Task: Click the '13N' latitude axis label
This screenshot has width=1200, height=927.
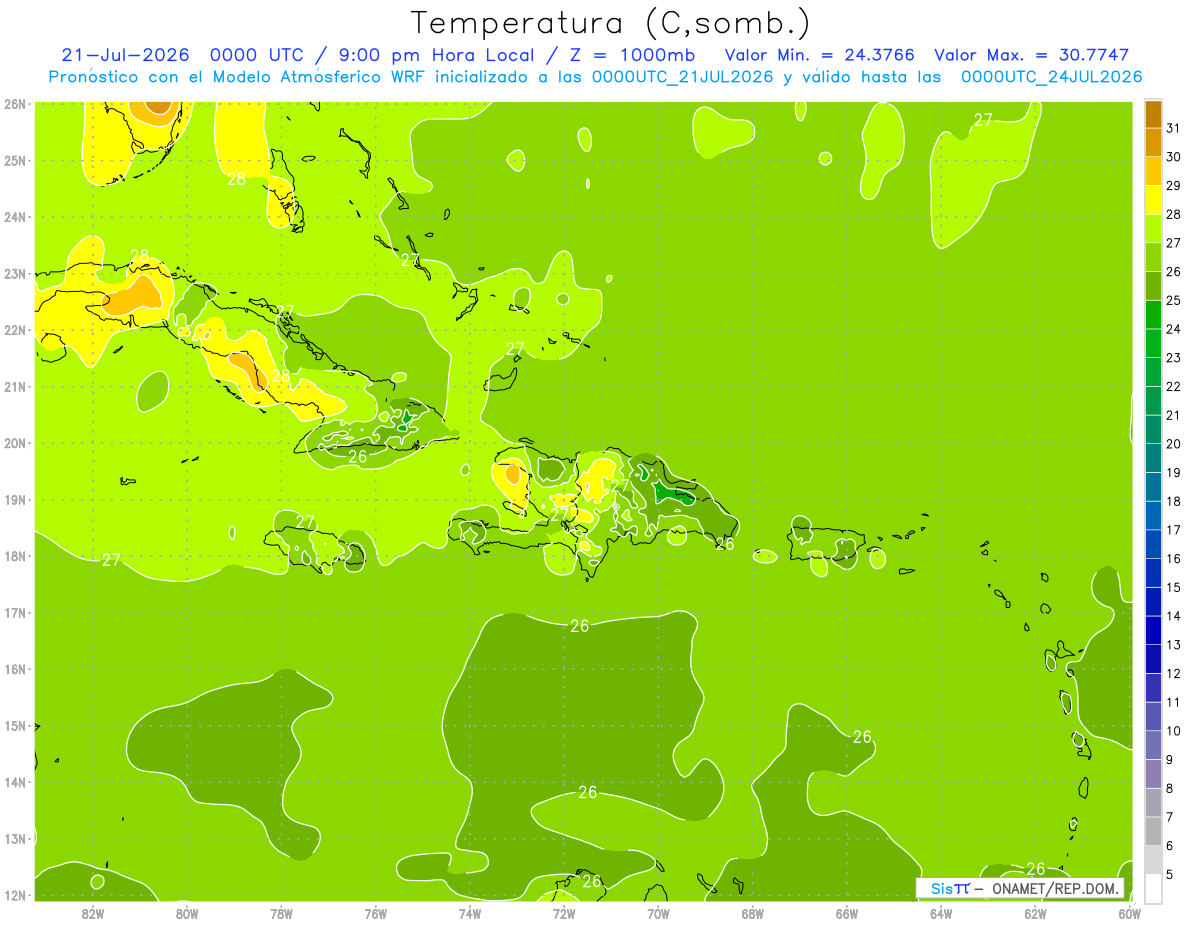Action: (x=15, y=839)
